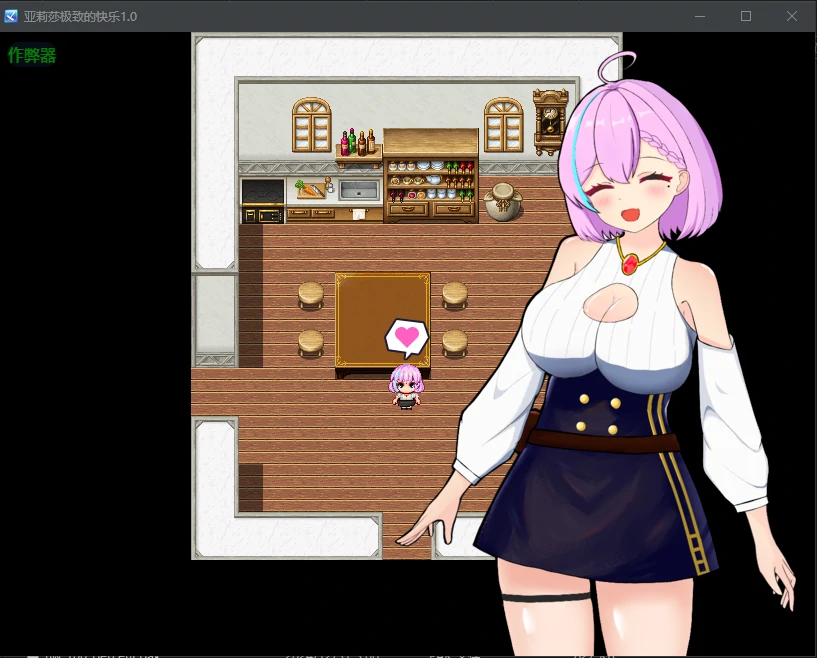Click the left arched window

click(312, 125)
